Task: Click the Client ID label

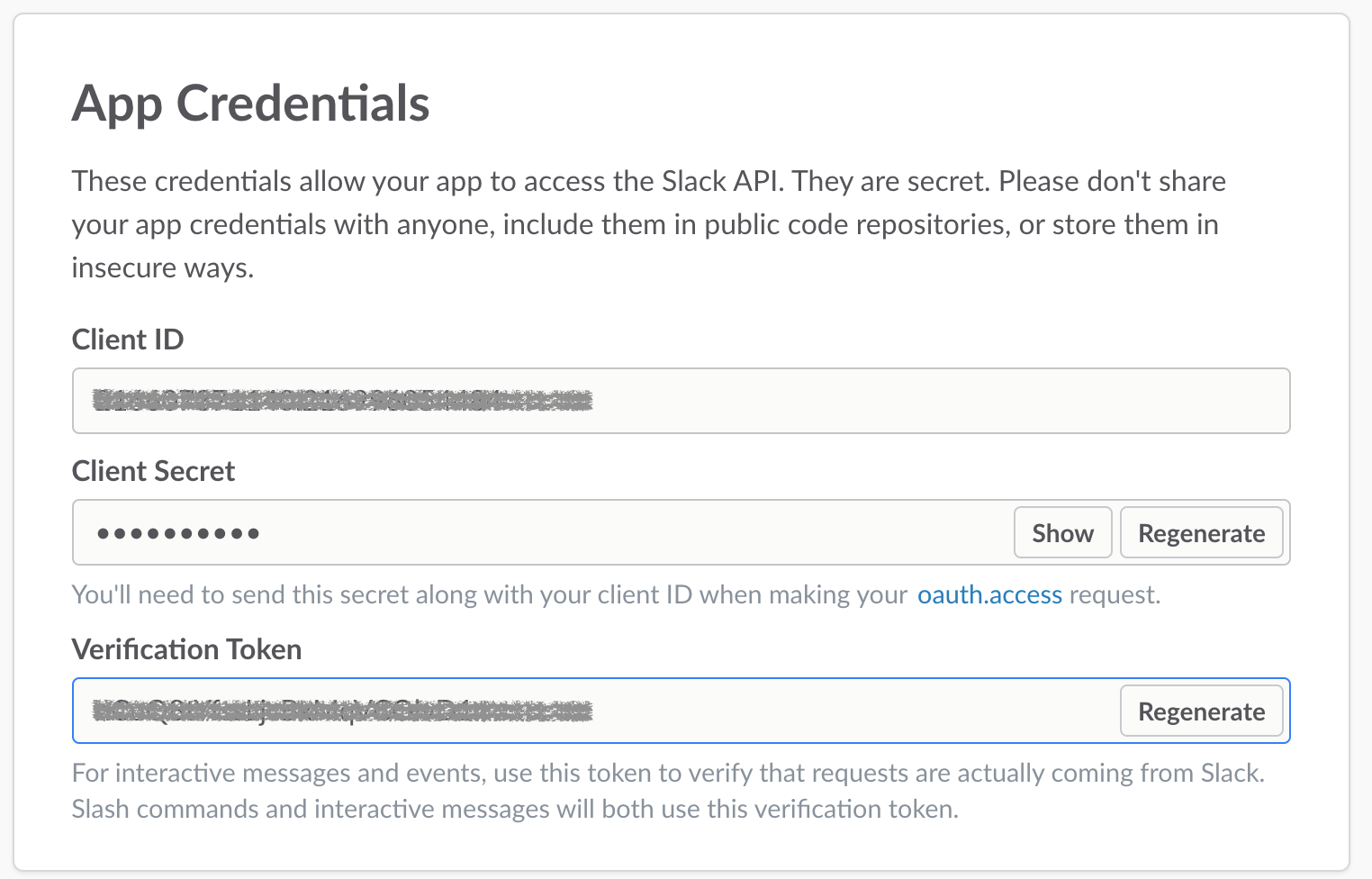Action: click(x=127, y=340)
